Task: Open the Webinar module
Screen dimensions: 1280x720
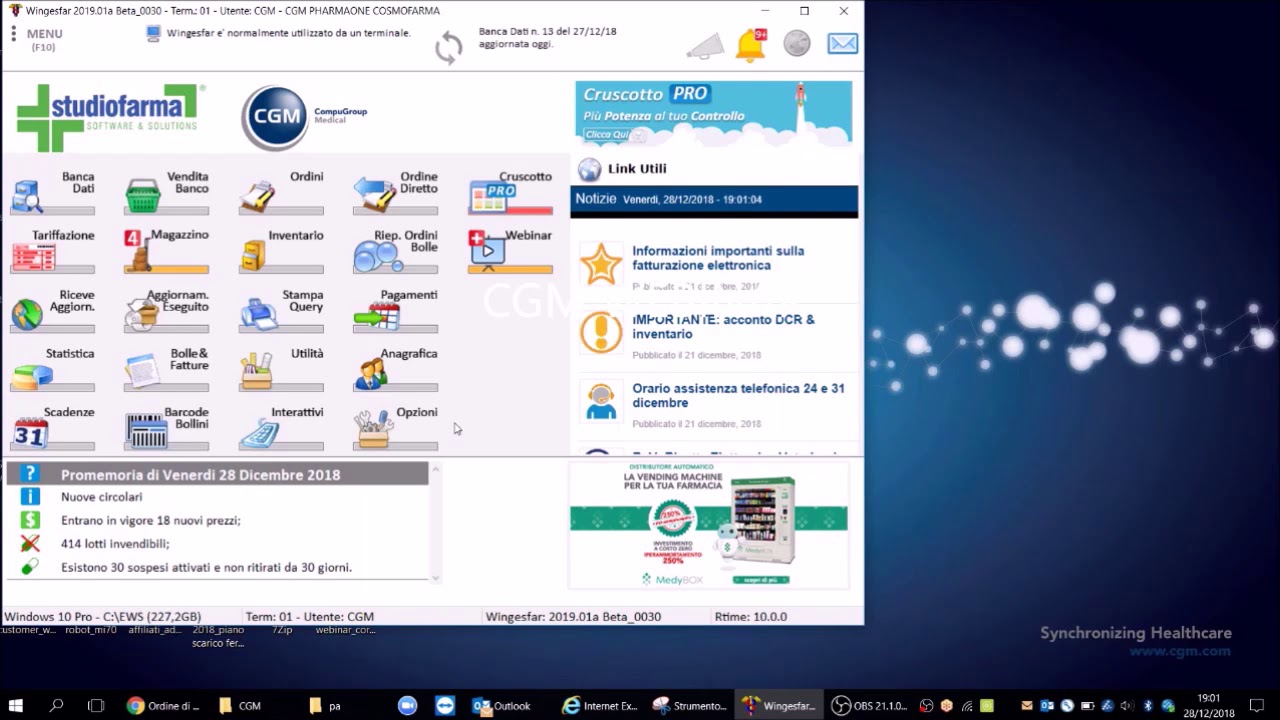Action: (510, 251)
